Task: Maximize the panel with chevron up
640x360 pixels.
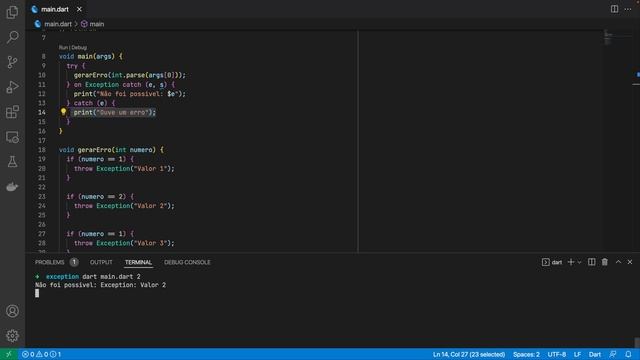Action: coord(618,262)
